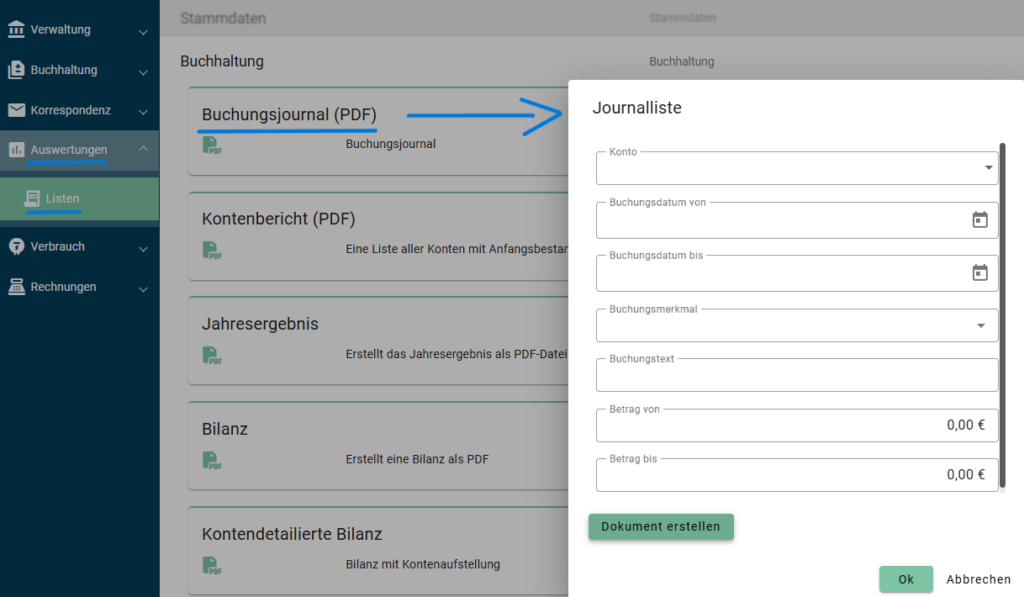Click the Dokument erstellen button
1024x597 pixels.
tap(661, 527)
